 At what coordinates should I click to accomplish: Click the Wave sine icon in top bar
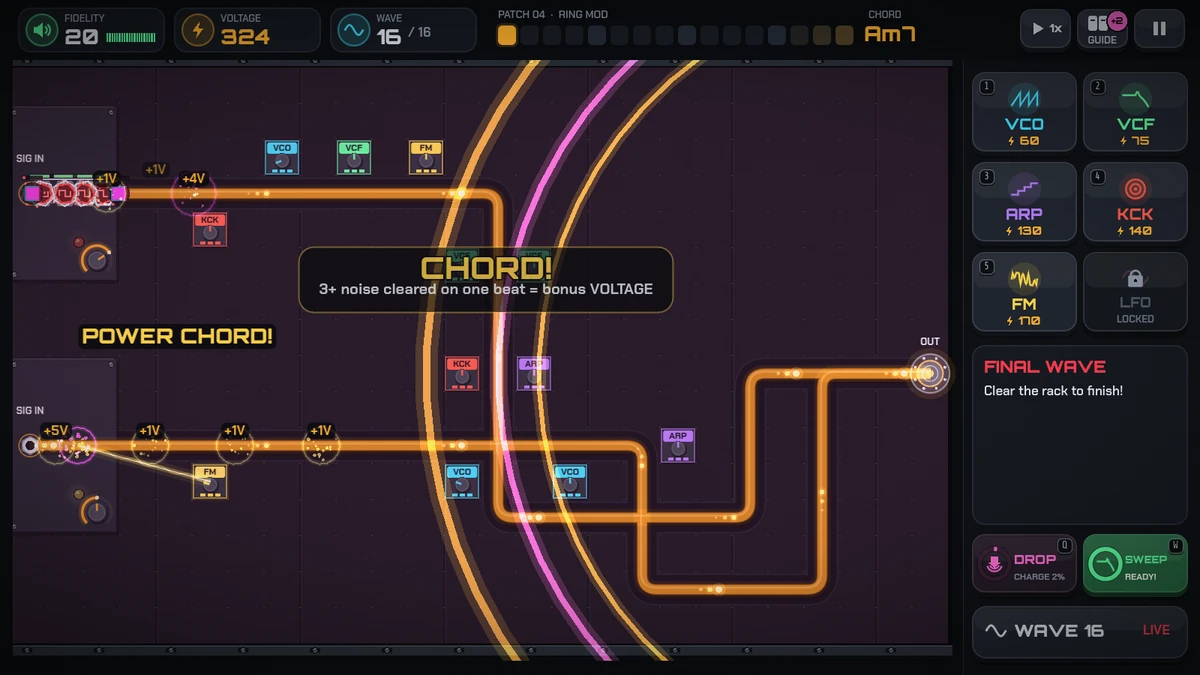pos(354,30)
